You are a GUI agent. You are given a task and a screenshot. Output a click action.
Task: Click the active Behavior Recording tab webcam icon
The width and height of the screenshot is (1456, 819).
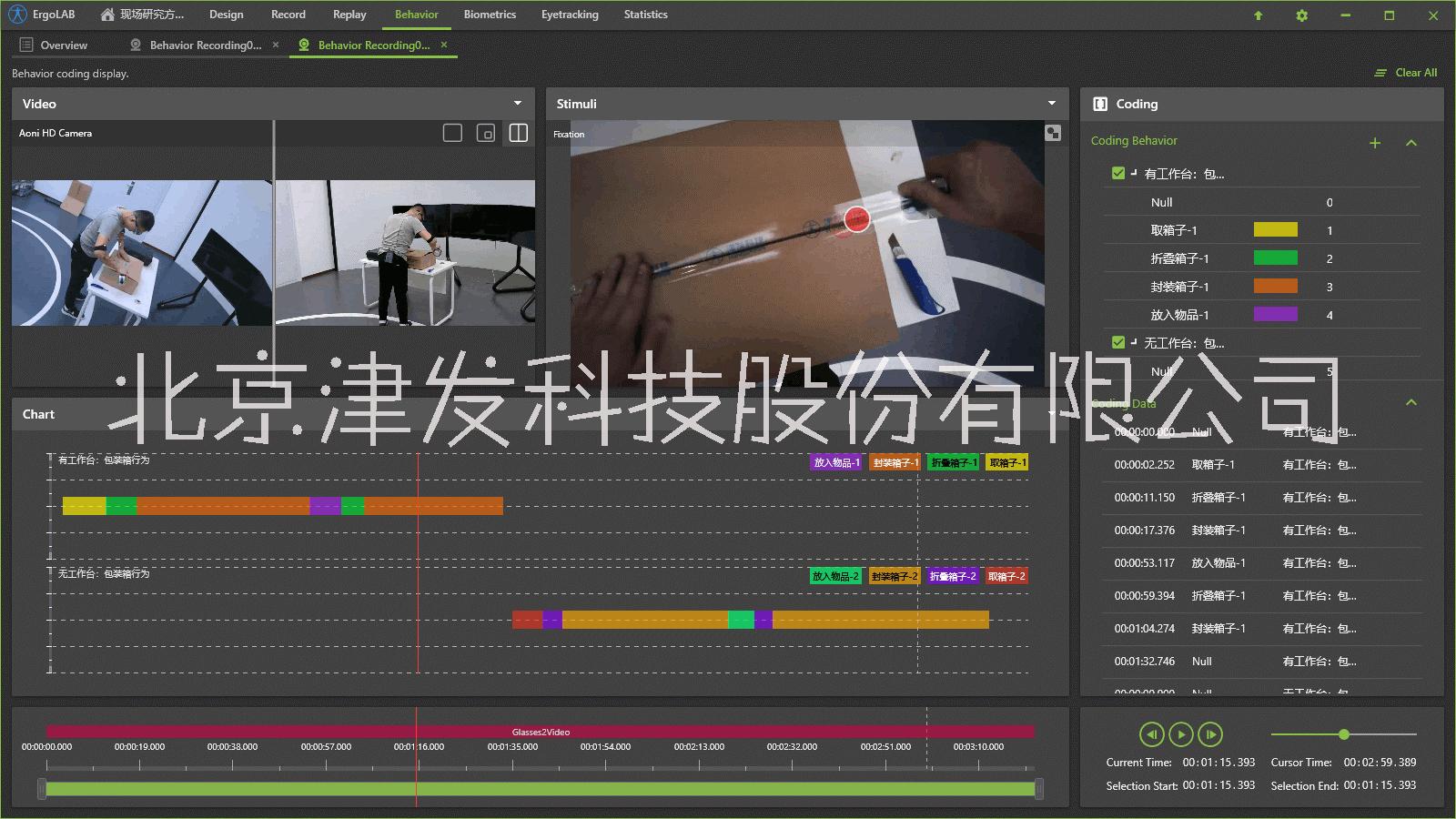[x=304, y=45]
